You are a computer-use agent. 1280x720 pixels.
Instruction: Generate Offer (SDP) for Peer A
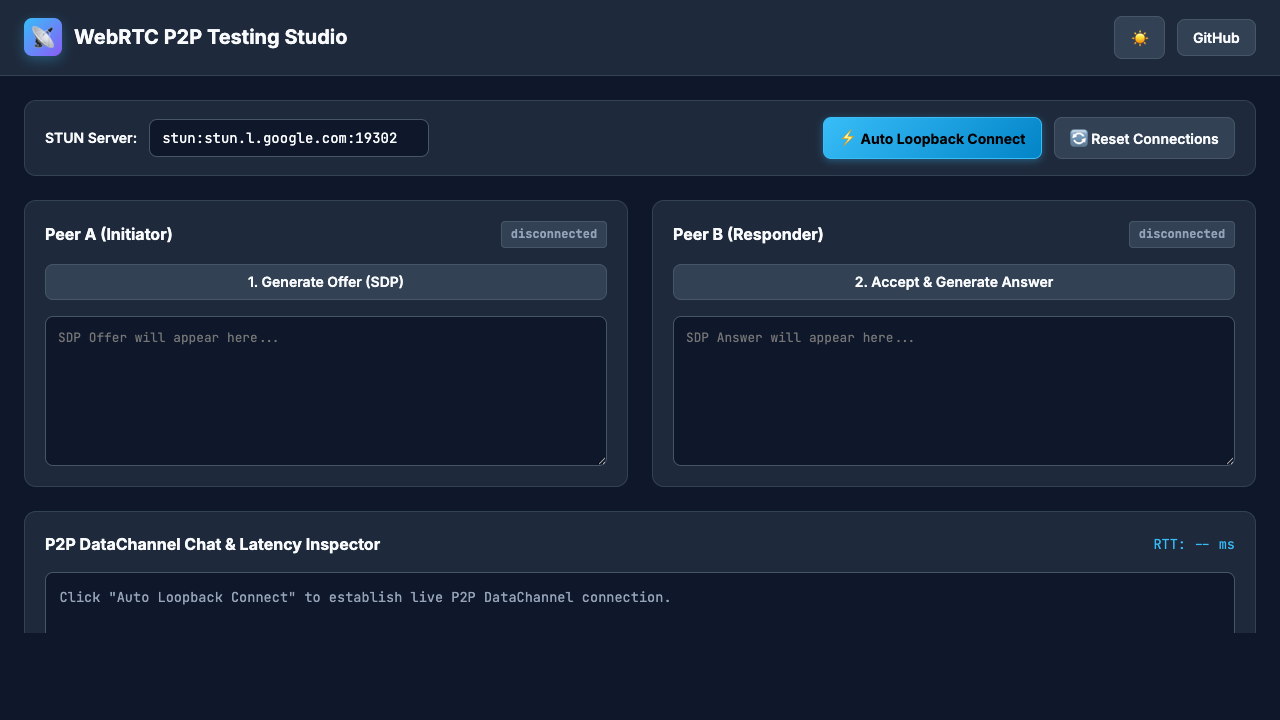coord(326,282)
